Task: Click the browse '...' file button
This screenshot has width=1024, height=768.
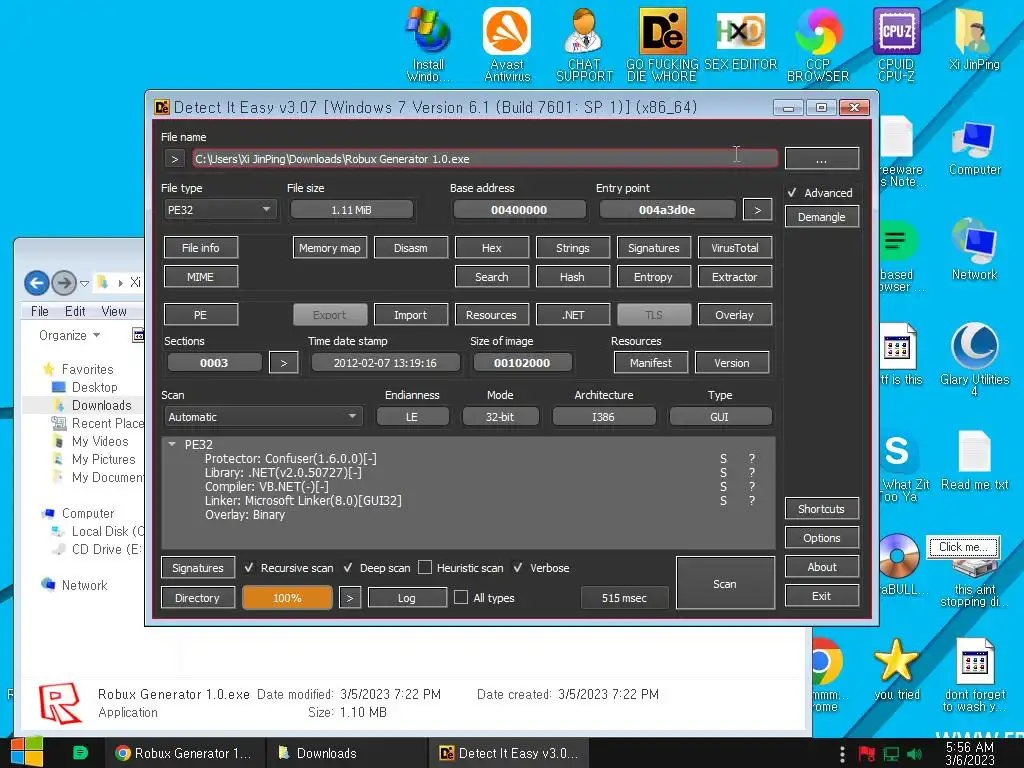Action: point(822,159)
